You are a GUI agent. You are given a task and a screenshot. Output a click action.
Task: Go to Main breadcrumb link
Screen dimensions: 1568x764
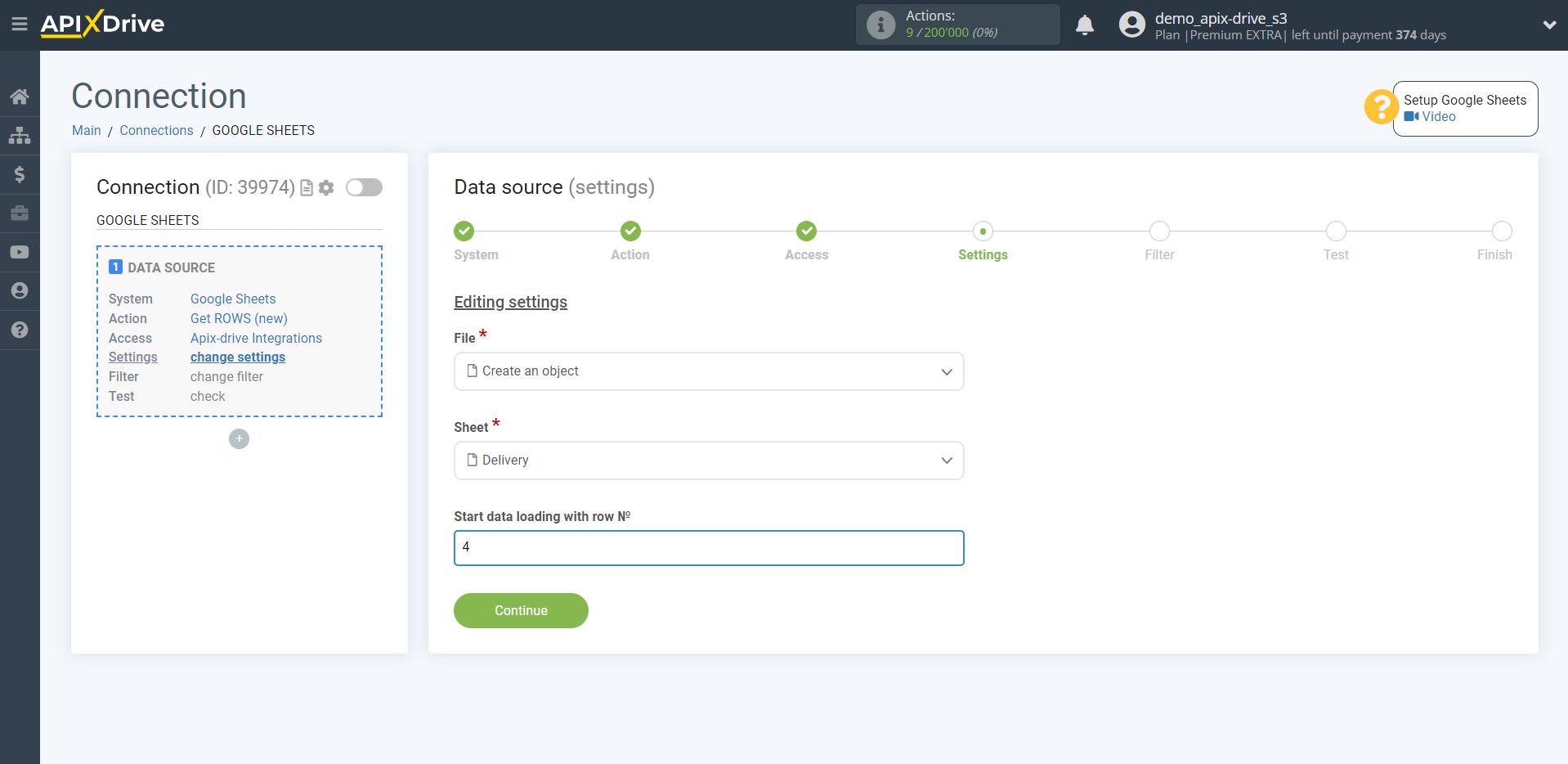coord(87,130)
